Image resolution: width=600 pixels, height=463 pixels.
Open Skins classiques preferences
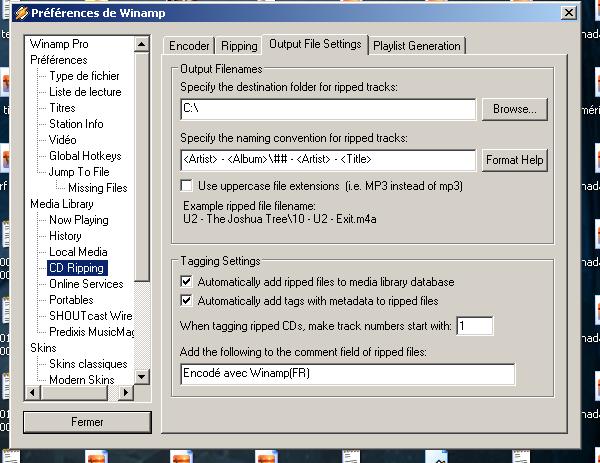pyautogui.click(x=88, y=364)
